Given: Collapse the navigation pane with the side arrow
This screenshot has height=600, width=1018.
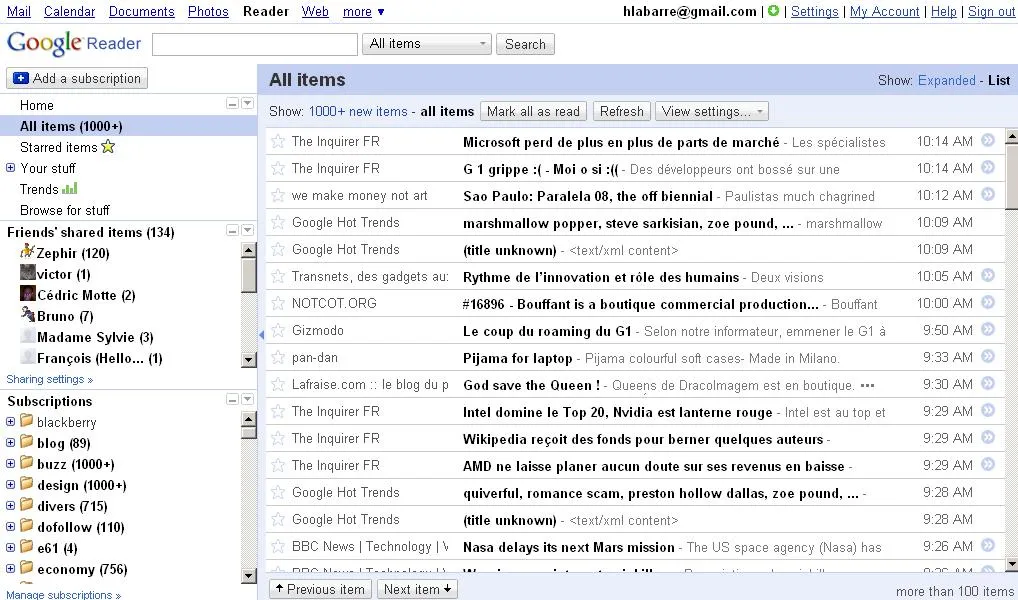Looking at the screenshot, I should (261, 335).
